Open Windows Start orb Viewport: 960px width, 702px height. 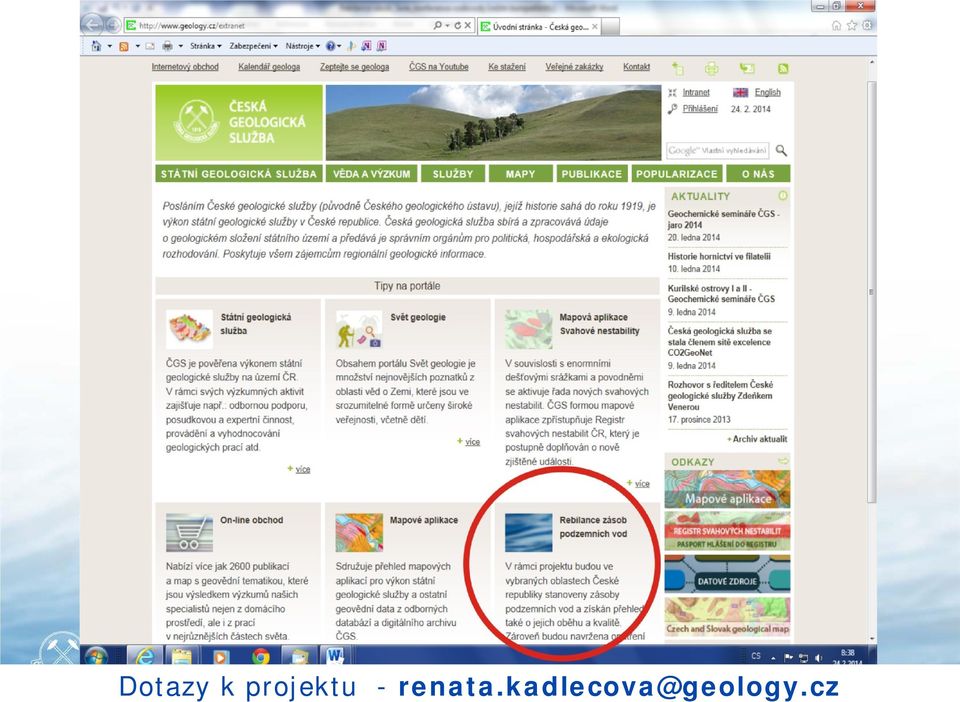tap(96, 656)
